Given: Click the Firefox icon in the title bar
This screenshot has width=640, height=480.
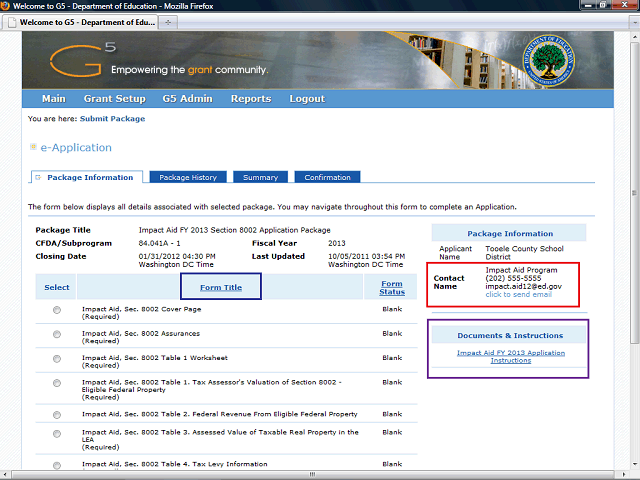Looking at the screenshot, I should click(x=5, y=6).
